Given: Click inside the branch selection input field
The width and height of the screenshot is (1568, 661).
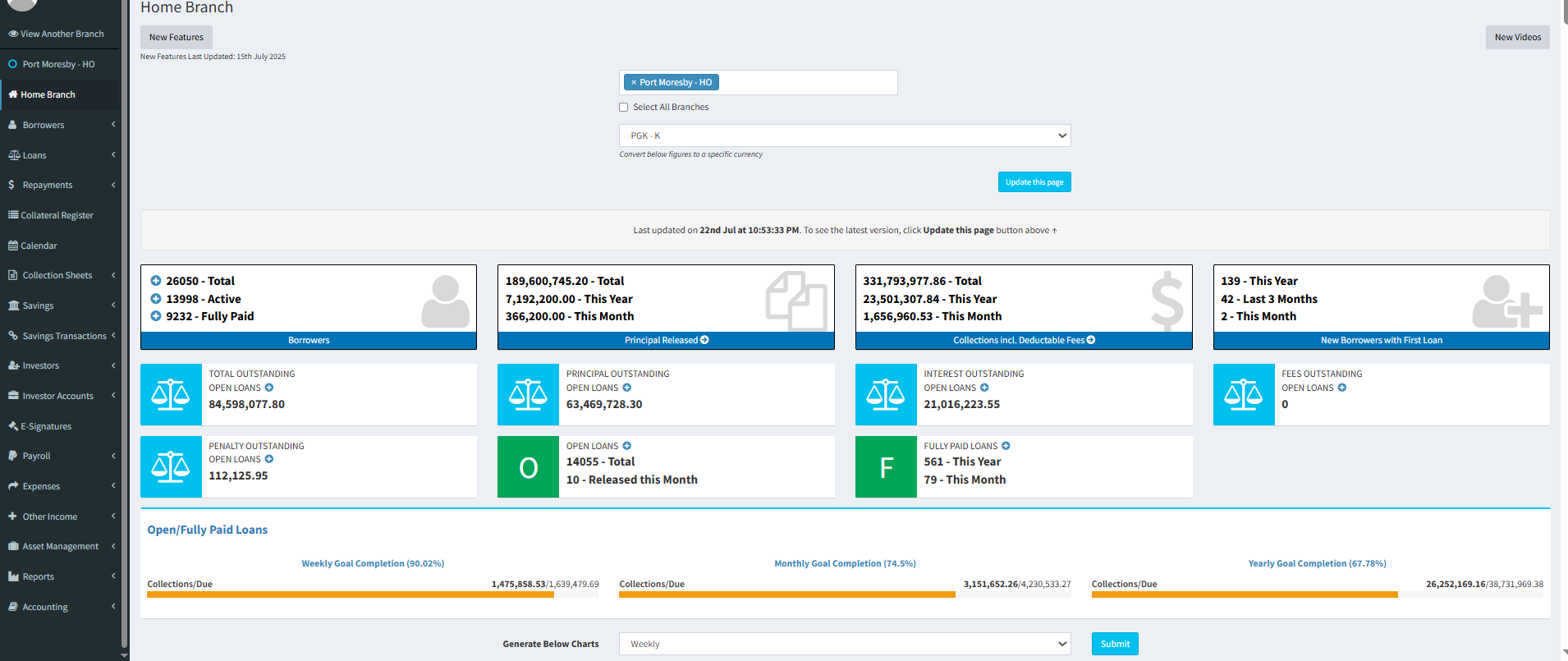Looking at the screenshot, I should [807, 83].
